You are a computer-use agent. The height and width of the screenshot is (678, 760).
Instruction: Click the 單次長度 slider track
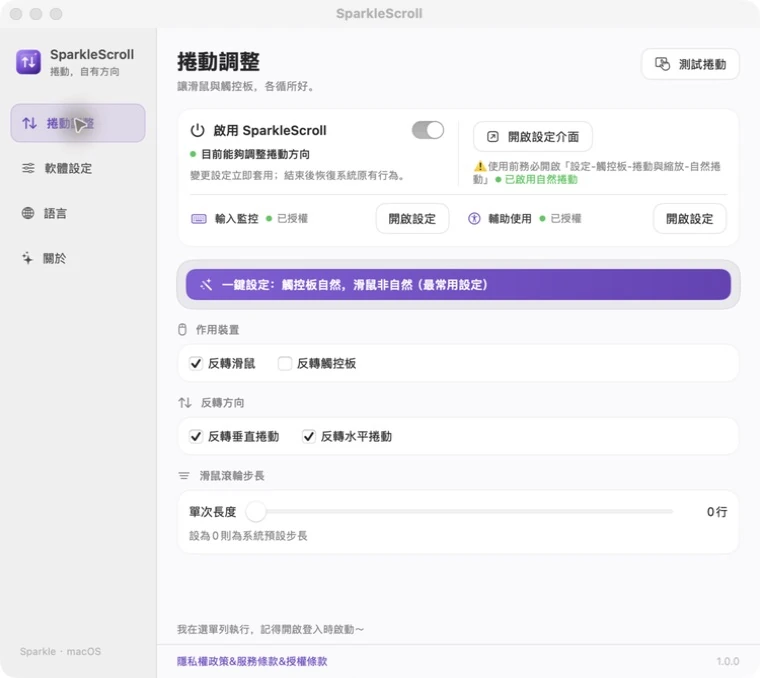click(459, 511)
